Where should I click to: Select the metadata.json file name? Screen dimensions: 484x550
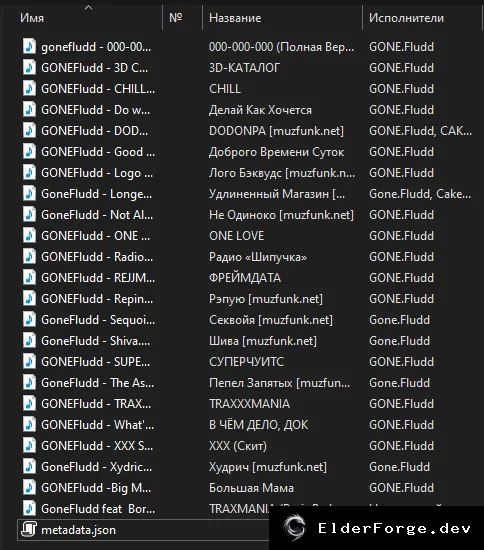click(x=79, y=530)
